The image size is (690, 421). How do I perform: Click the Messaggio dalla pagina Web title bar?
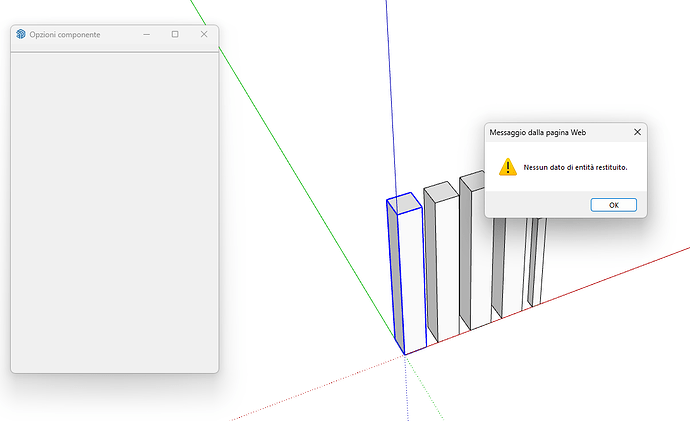(550, 131)
